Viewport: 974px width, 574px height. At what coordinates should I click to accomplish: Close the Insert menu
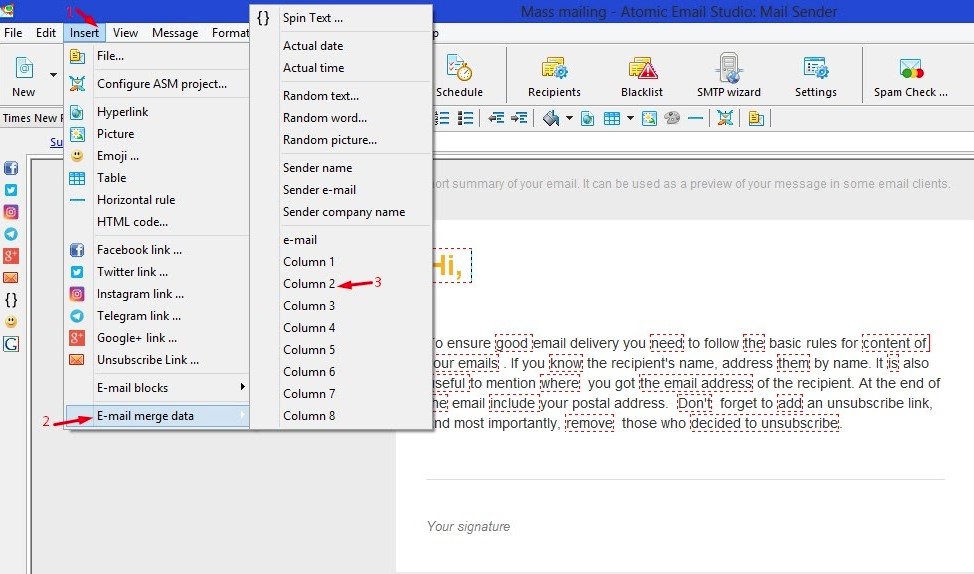pyautogui.click(x=84, y=33)
